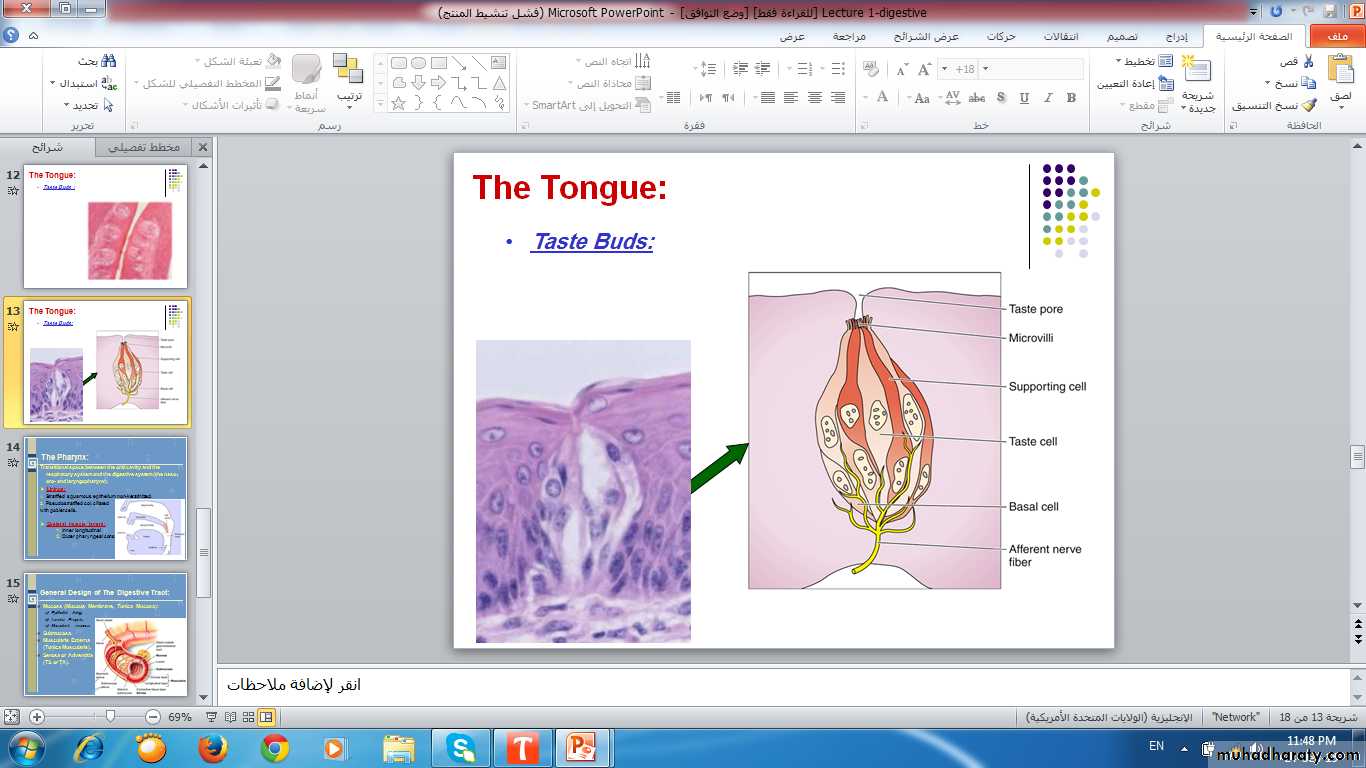Toggle Bold formatting
1366x768 pixels.
pos(1071,98)
